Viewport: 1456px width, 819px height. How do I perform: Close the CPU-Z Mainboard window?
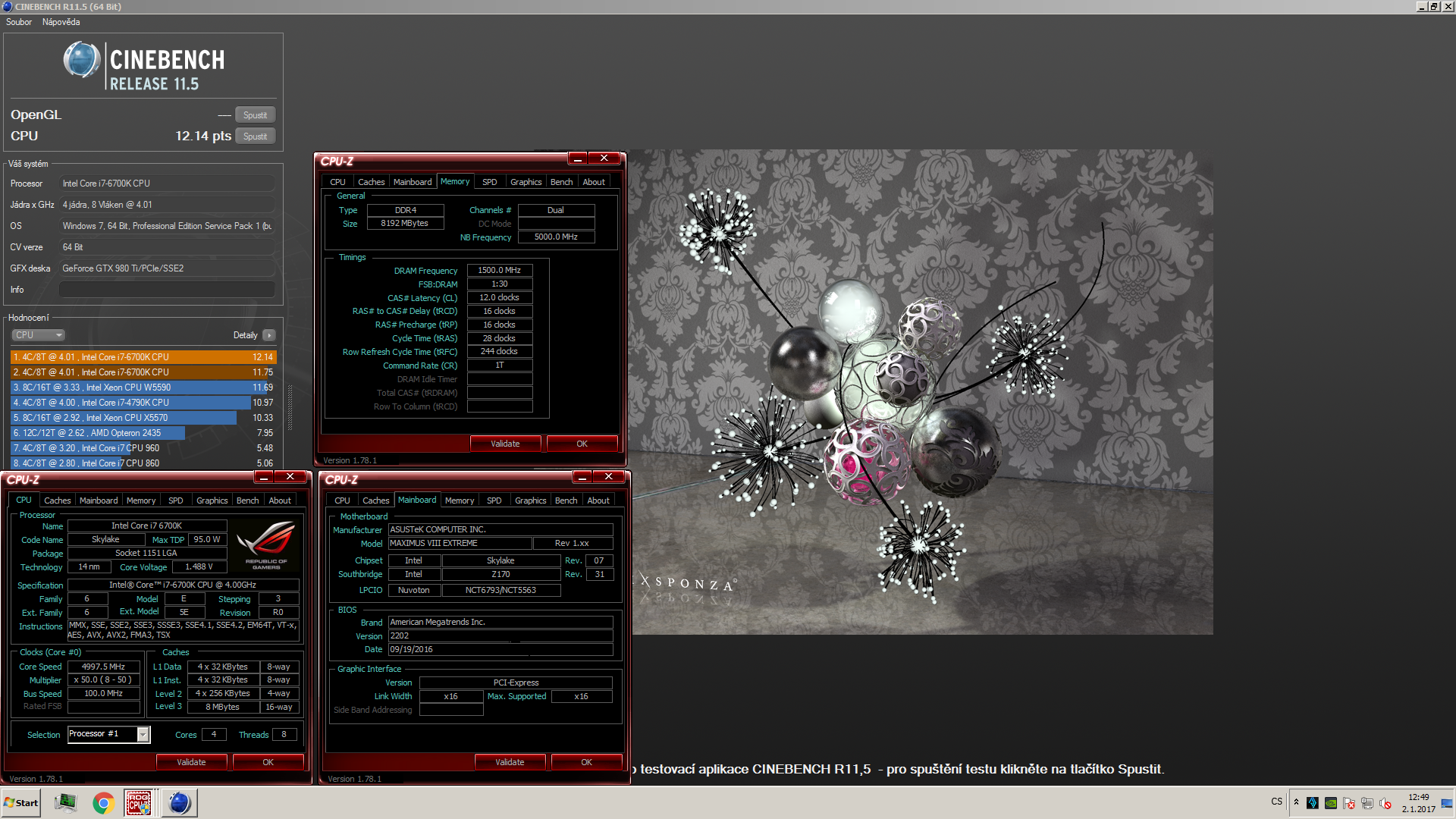coord(608,477)
